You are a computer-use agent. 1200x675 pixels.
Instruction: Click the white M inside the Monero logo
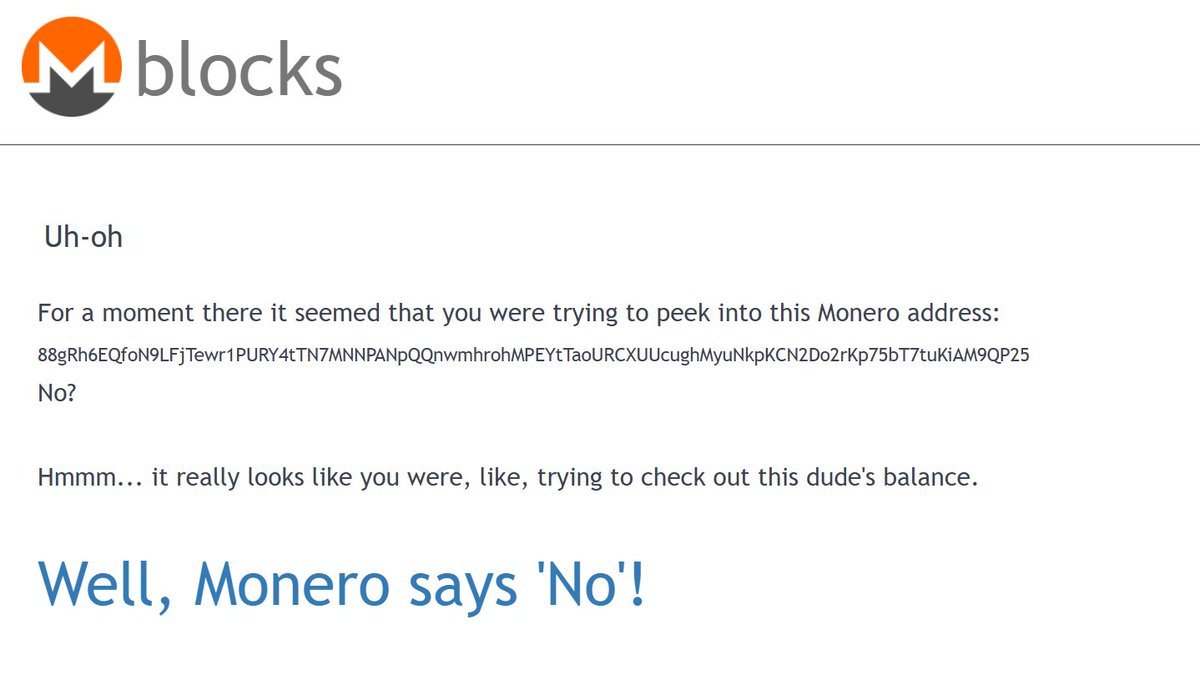[x=72, y=72]
